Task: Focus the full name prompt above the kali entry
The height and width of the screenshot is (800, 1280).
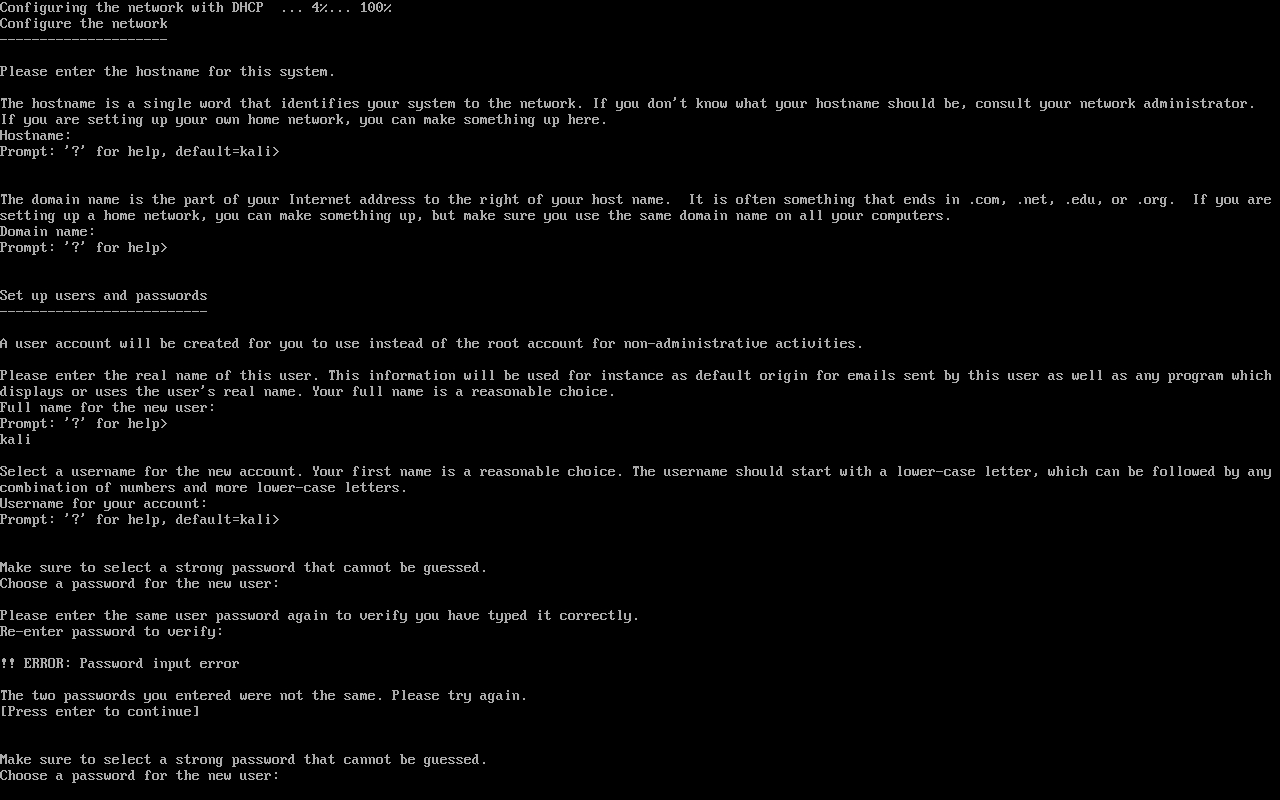Action: [x=84, y=424]
